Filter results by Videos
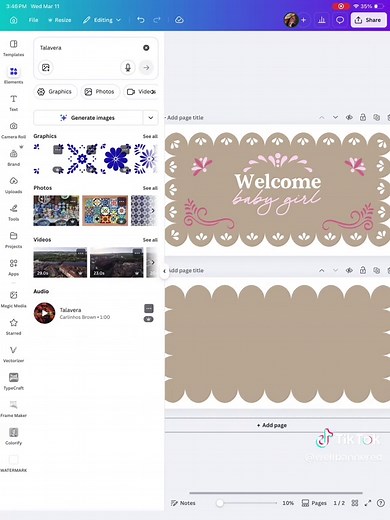 pyautogui.click(x=141, y=92)
